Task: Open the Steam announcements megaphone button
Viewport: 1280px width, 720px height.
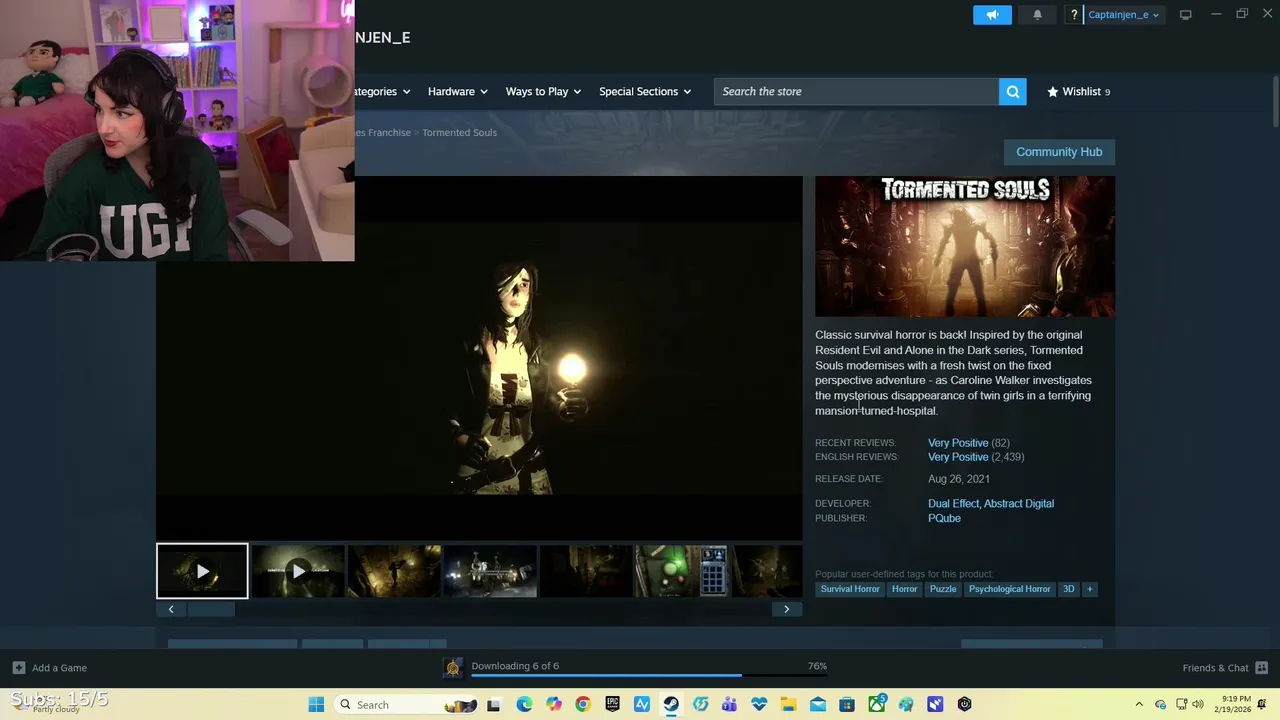Action: [992, 15]
